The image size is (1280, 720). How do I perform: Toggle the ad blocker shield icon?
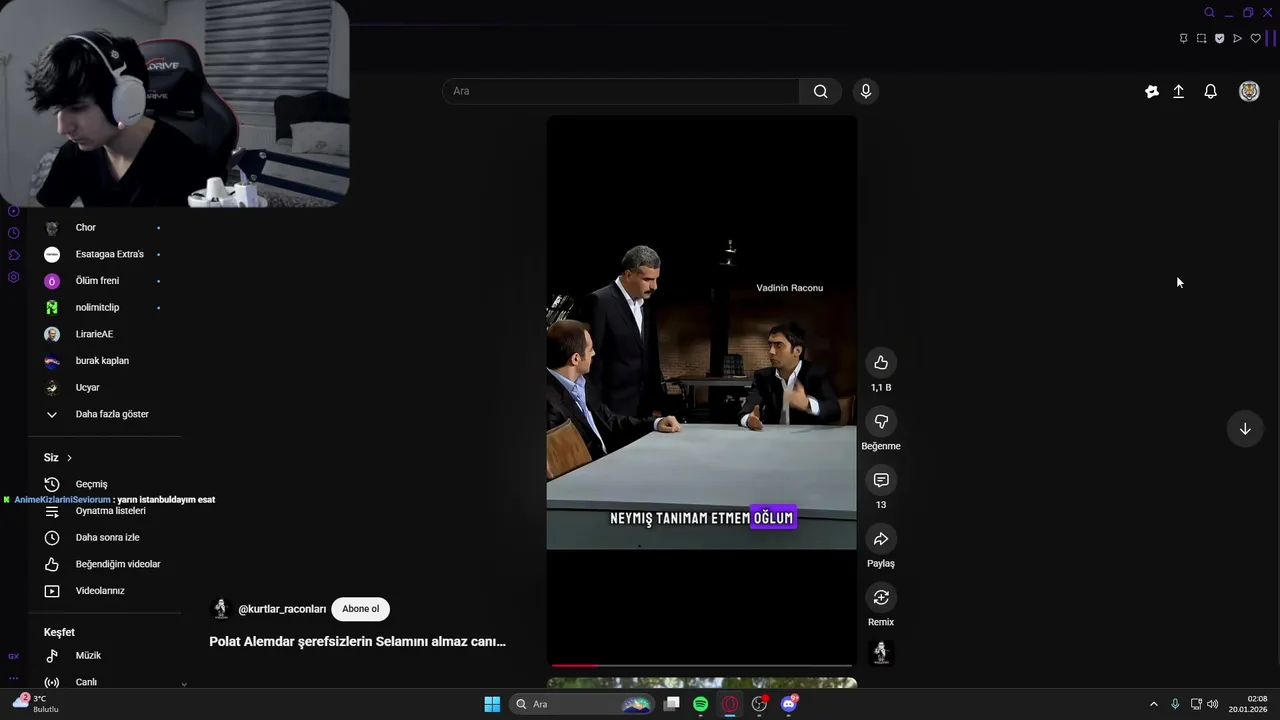pyautogui.click(x=1220, y=38)
